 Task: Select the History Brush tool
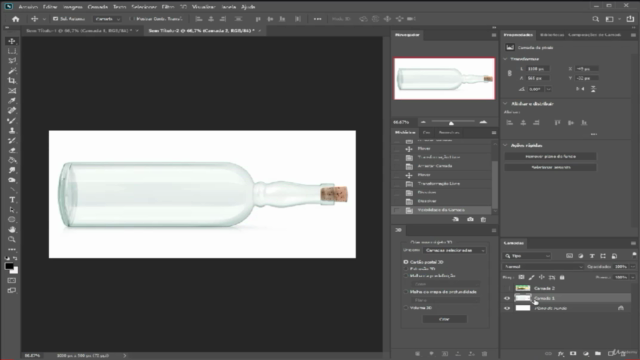pos(12,140)
